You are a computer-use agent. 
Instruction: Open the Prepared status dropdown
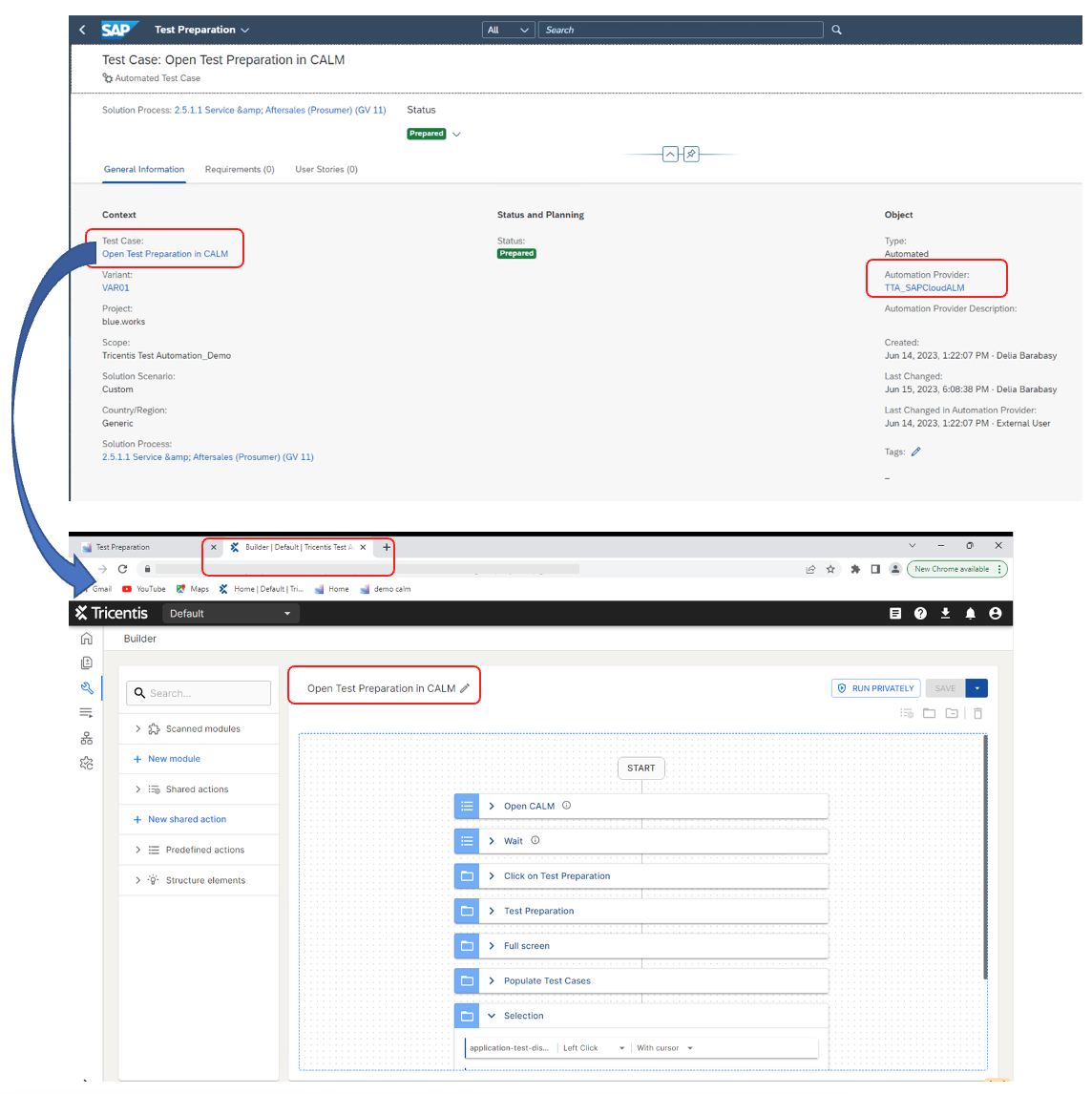pos(456,134)
